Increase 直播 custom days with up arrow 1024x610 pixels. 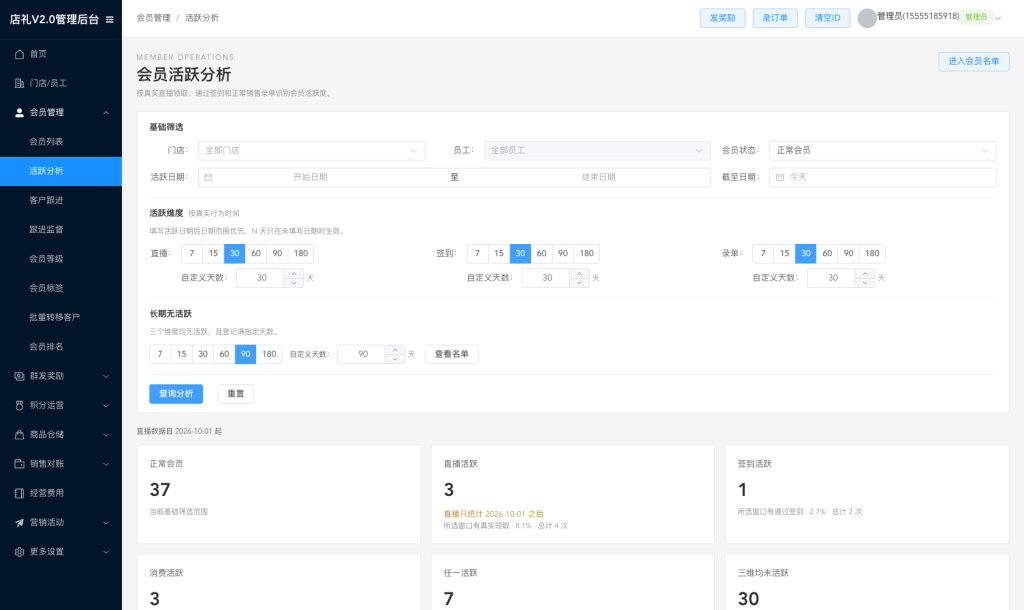[x=294, y=274]
